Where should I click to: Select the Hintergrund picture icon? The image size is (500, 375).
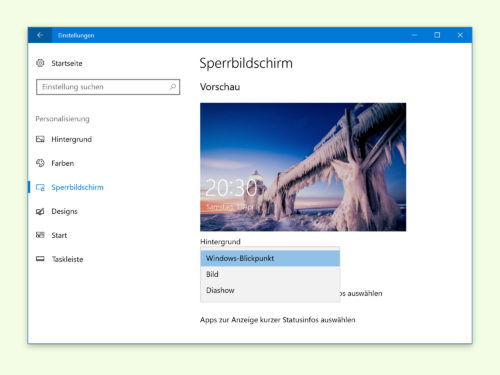40,139
